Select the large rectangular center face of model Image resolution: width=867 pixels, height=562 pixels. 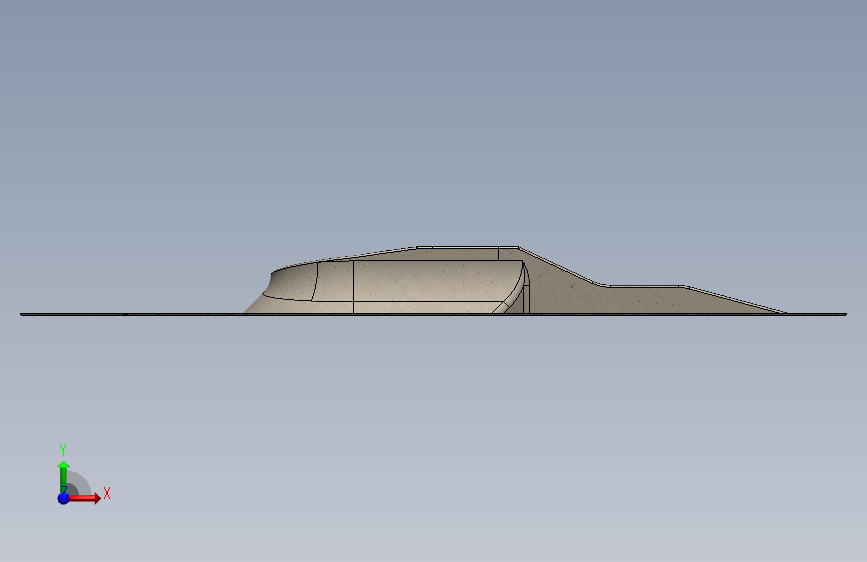[x=434, y=281]
